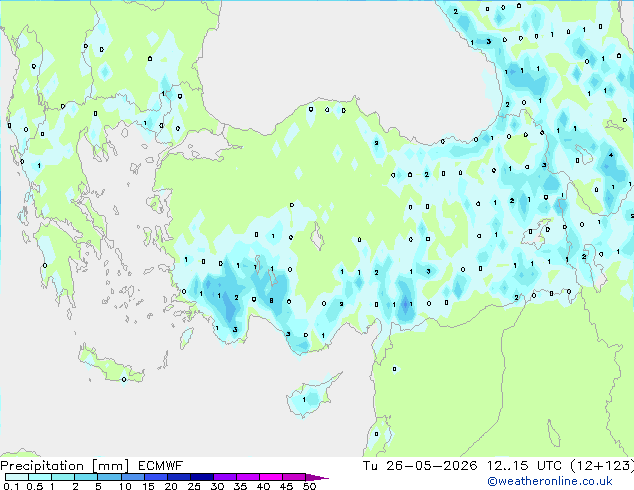
Task: Click legend scale label '0.5'
Action: pos(34,486)
